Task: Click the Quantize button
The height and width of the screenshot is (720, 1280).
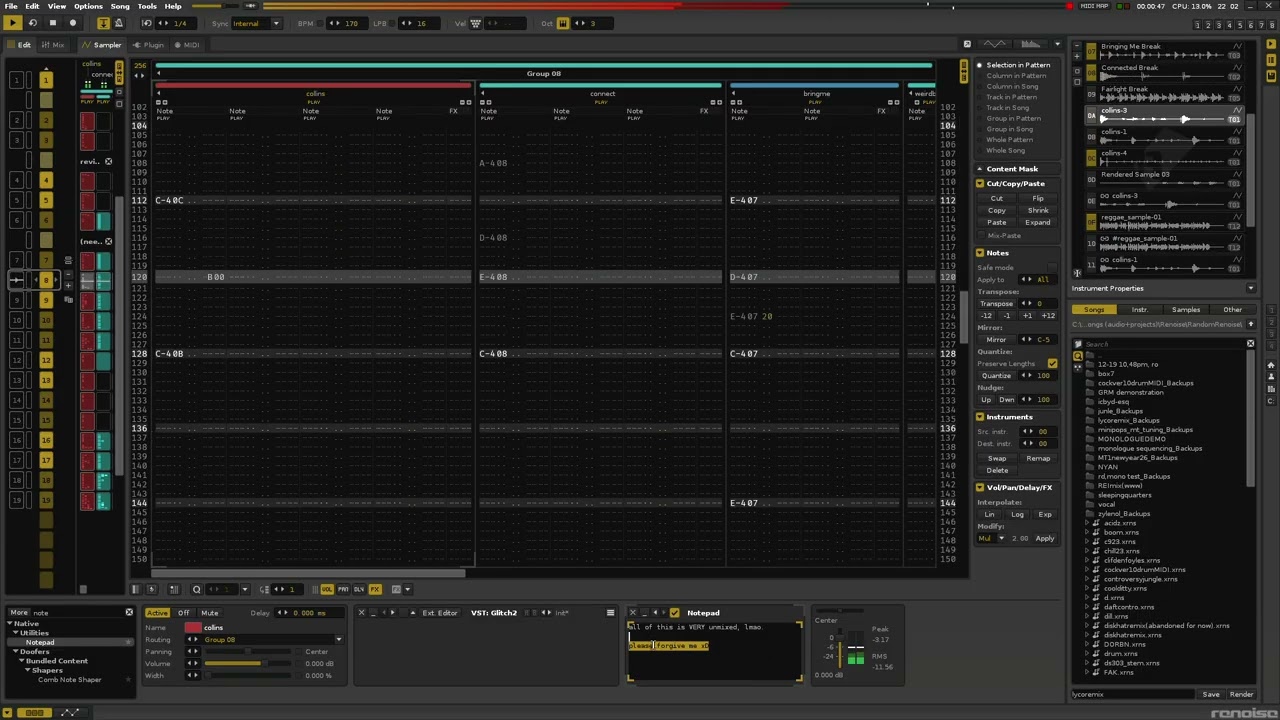Action: click(996, 375)
